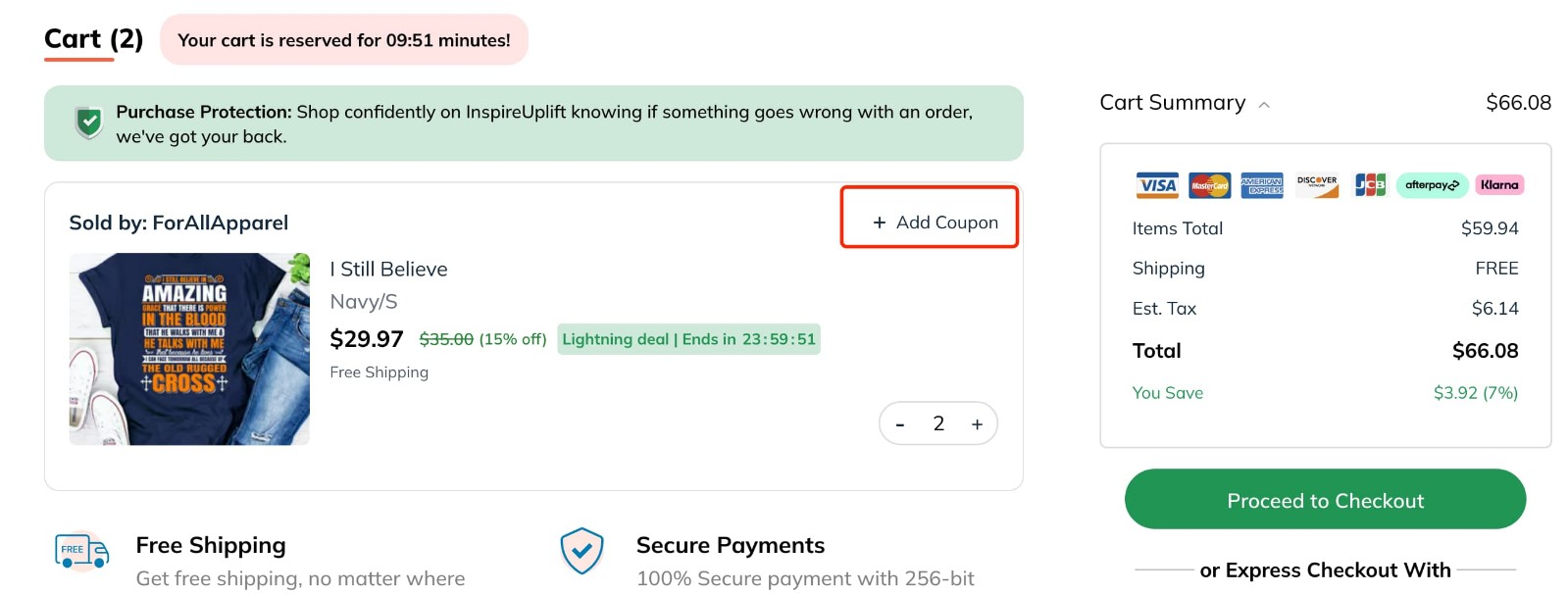This screenshot has height=594, width=1568.
Task: Open the t-shirt product thumbnail
Action: (189, 349)
